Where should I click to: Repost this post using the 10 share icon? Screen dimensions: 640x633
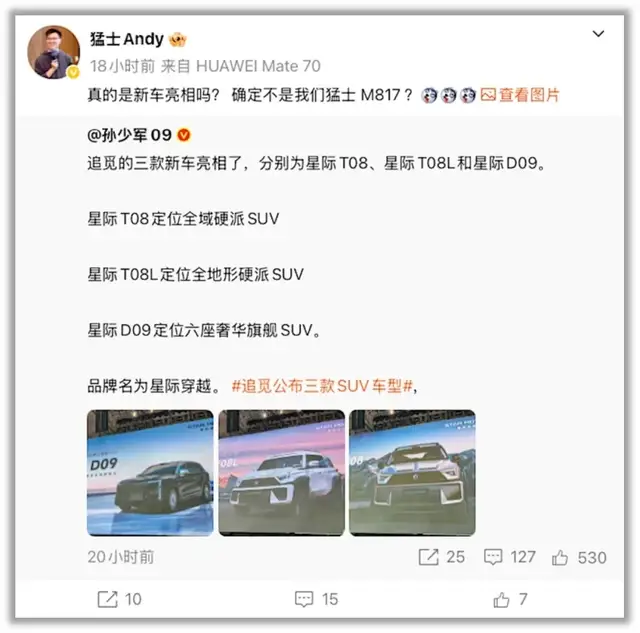click(x=107, y=599)
